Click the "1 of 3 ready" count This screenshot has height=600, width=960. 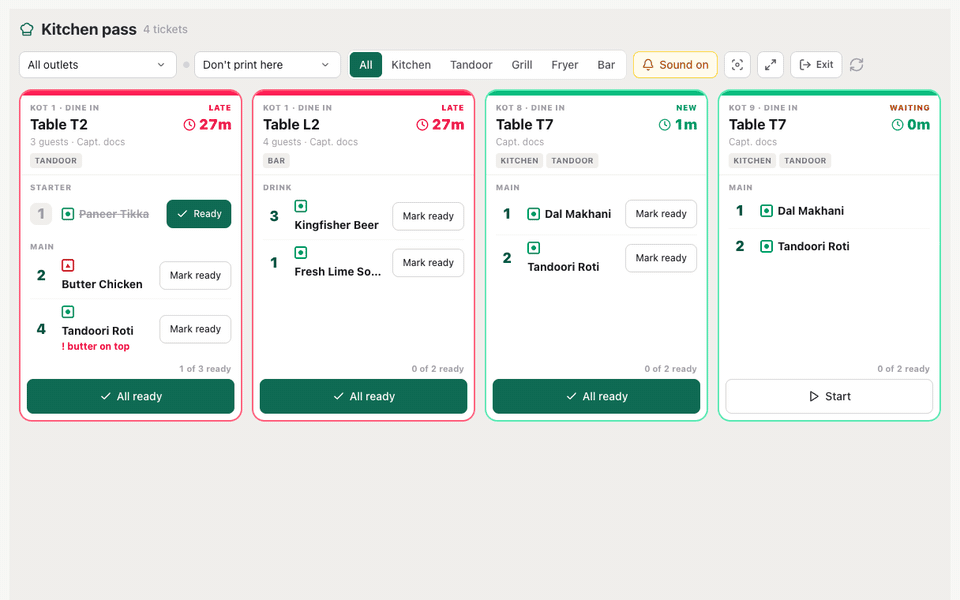[x=205, y=369]
